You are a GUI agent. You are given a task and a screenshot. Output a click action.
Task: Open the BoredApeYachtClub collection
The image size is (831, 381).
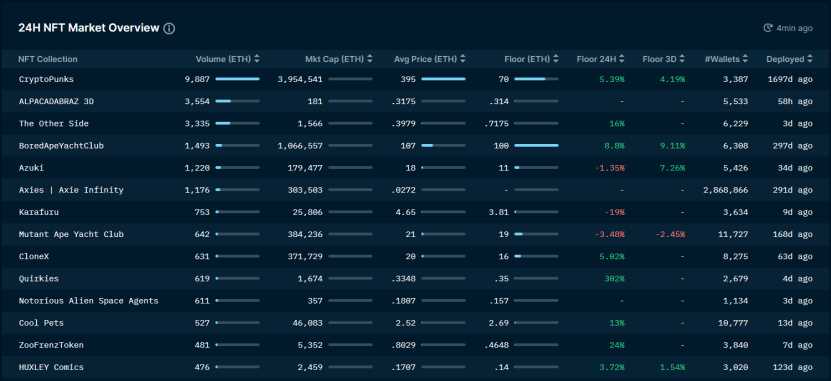click(x=61, y=146)
